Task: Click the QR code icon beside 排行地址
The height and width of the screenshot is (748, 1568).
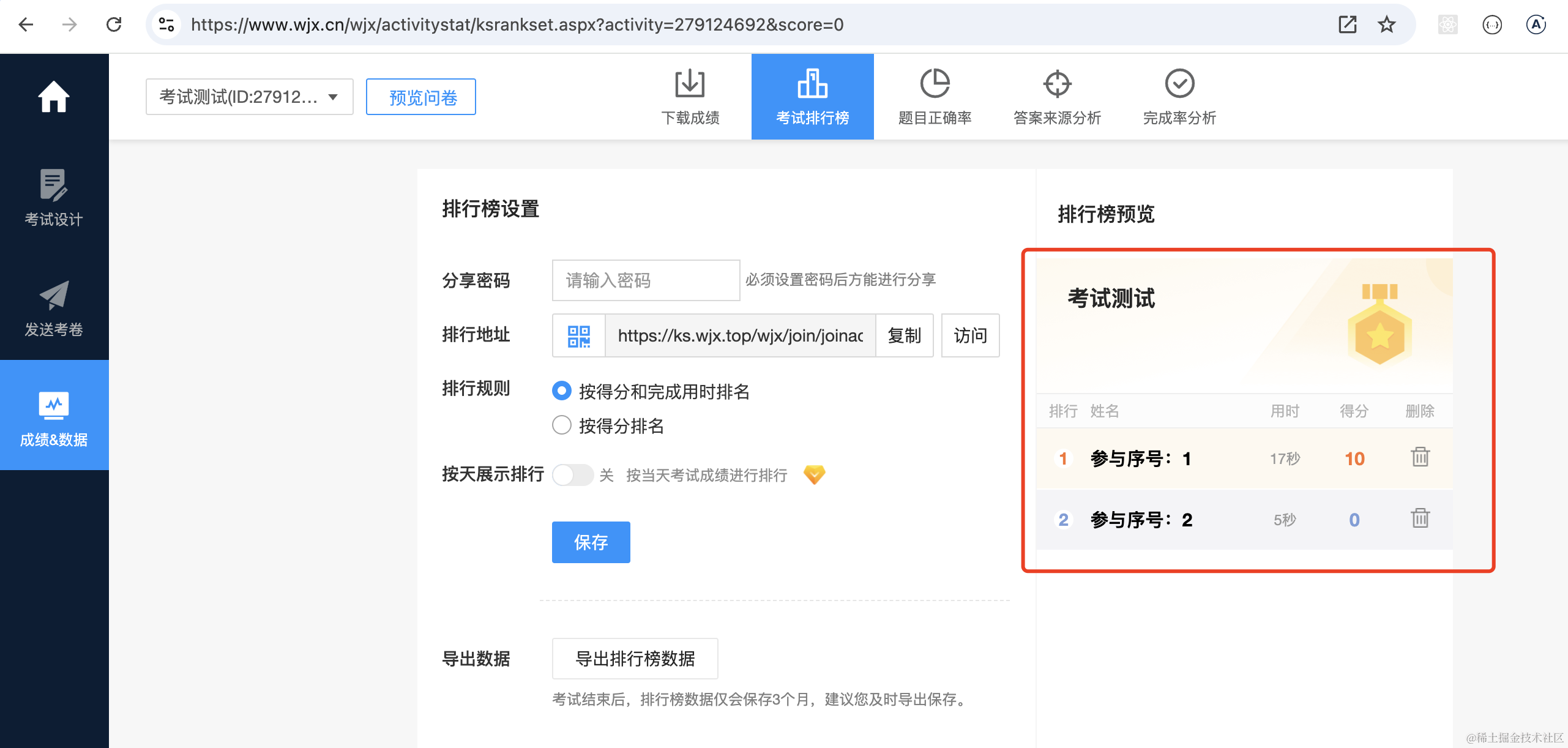Action: click(x=578, y=336)
